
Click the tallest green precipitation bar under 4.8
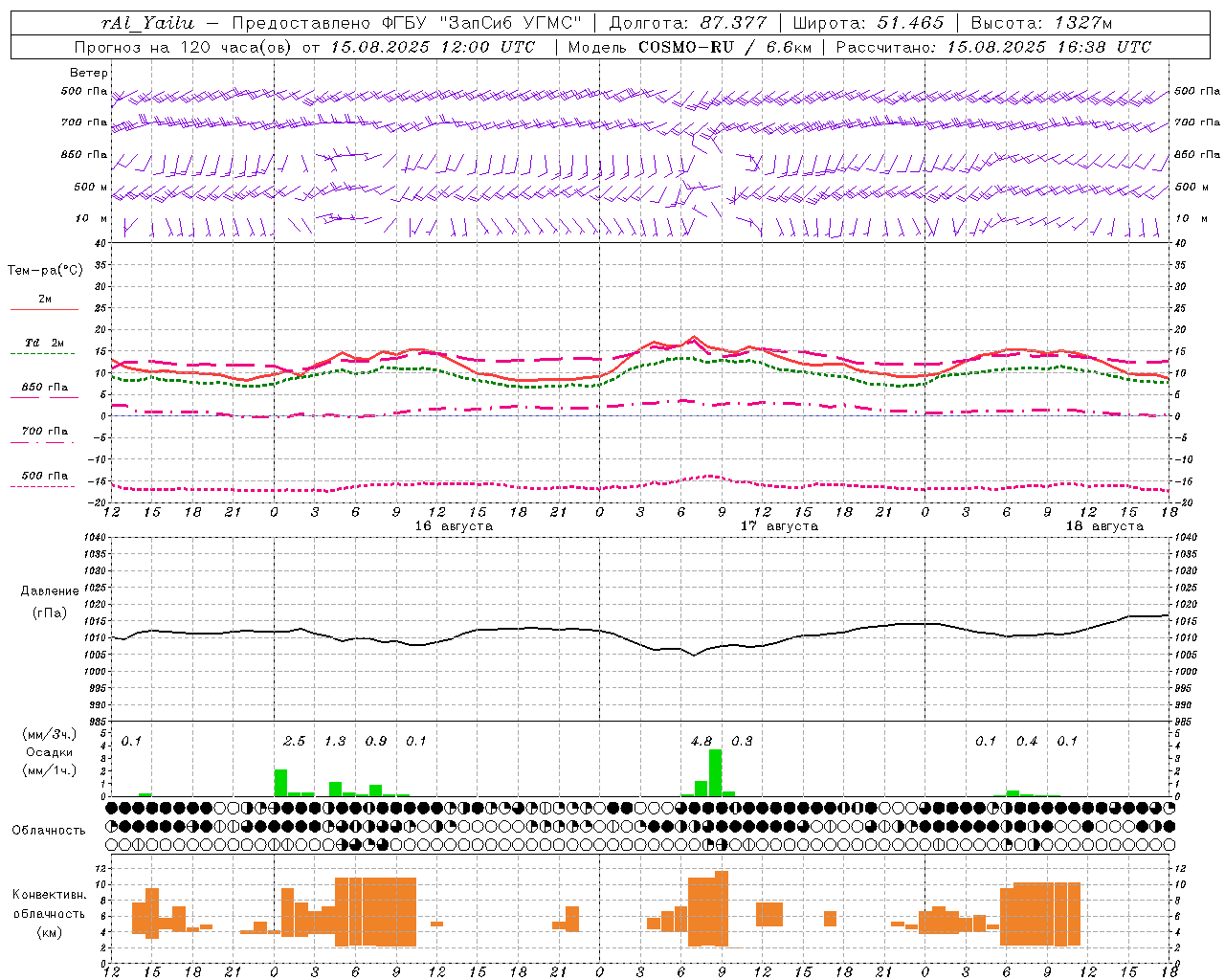point(715,773)
